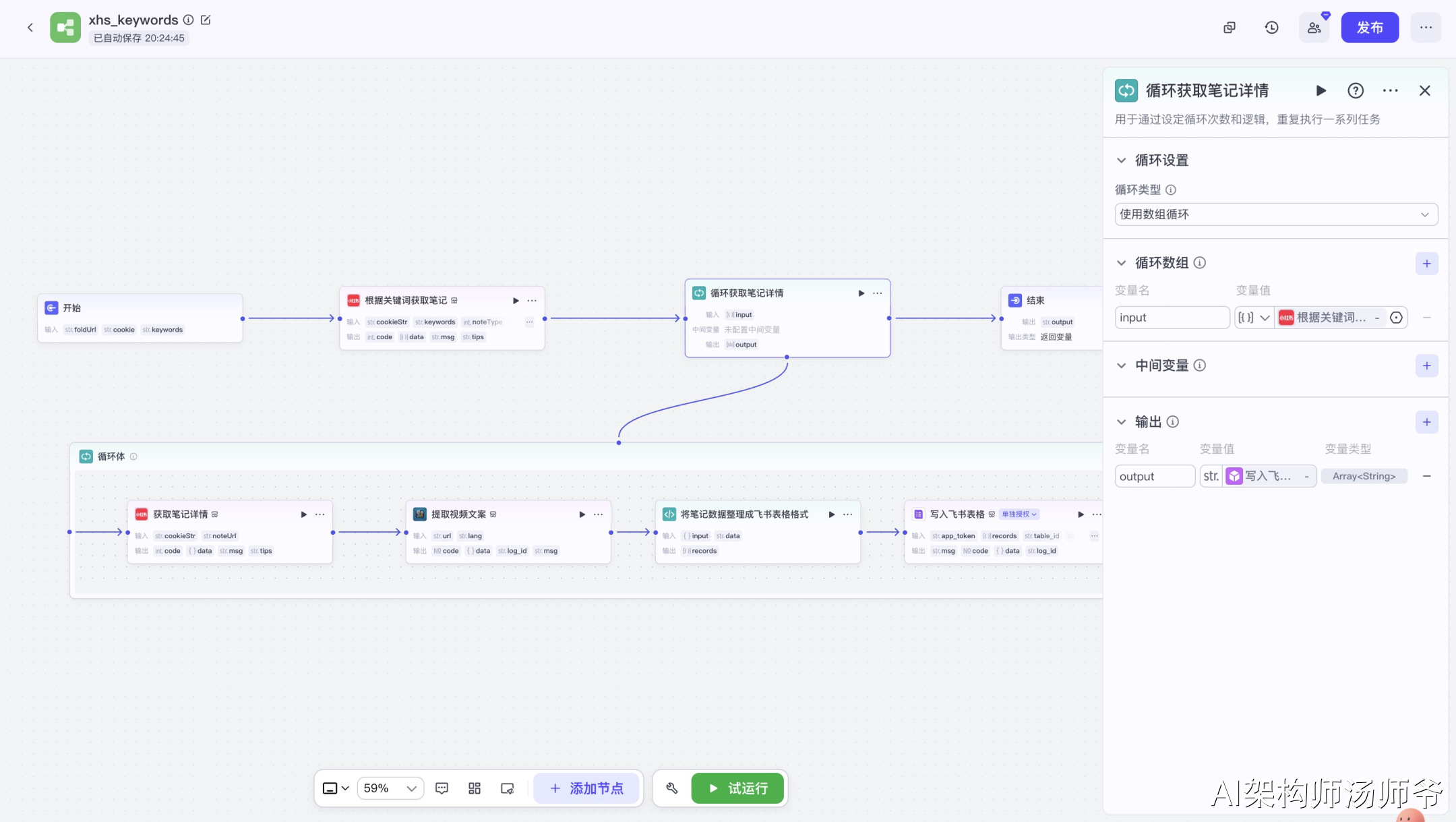Image resolution: width=1456 pixels, height=822 pixels.
Task: Click the debug wrench icon
Action: 672,788
